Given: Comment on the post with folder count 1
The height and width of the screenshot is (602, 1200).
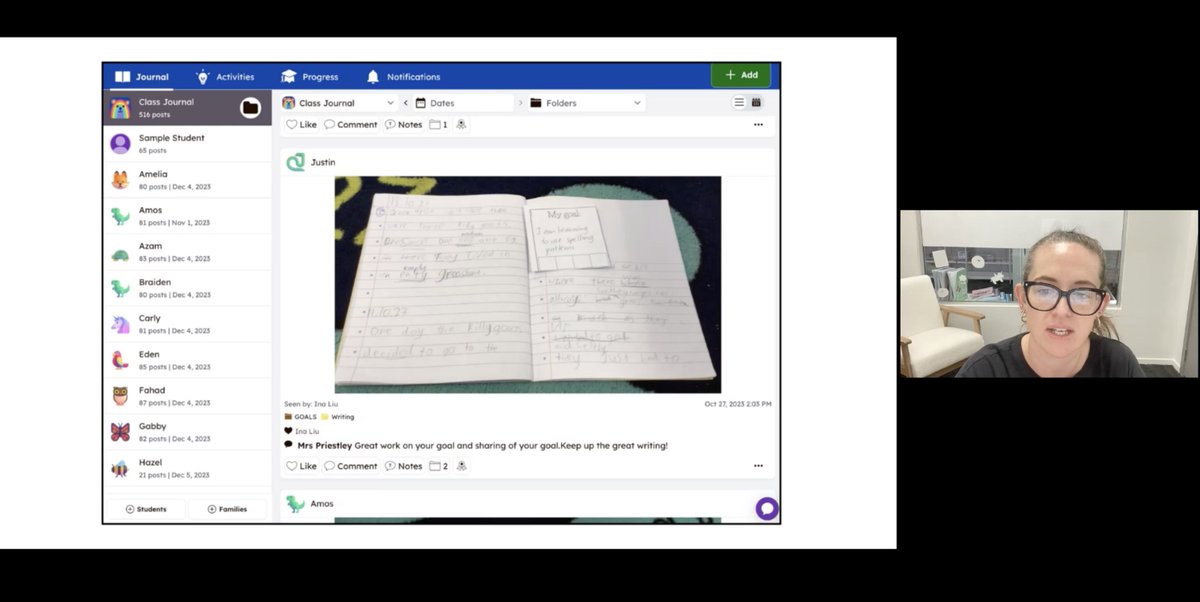Looking at the screenshot, I should [x=351, y=125].
